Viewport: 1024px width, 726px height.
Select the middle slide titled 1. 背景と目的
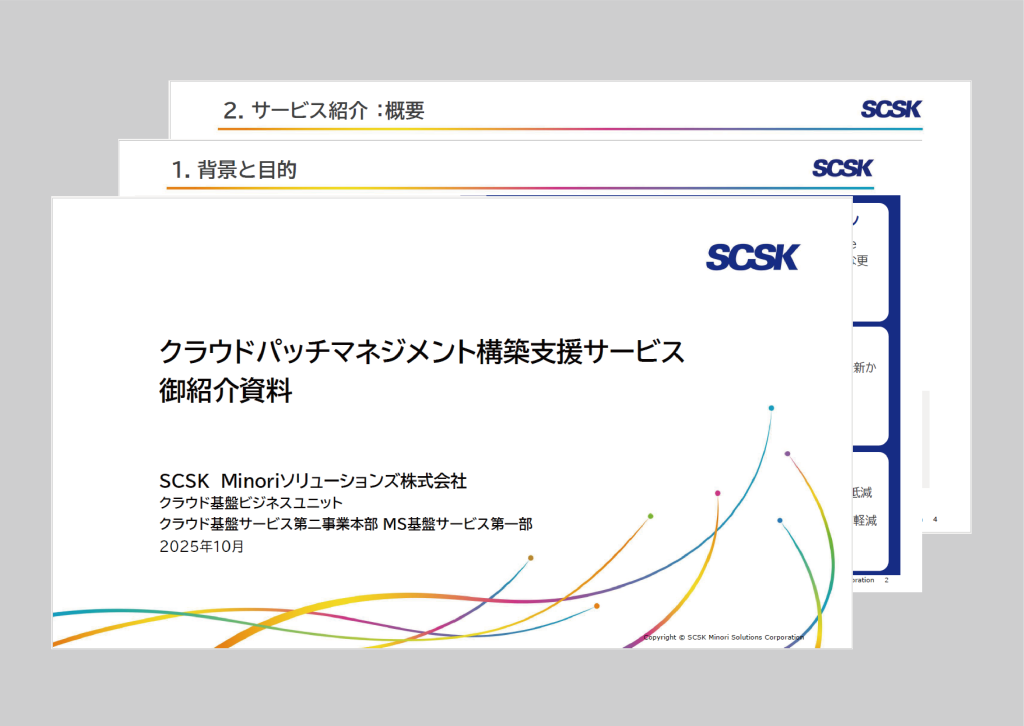coord(234,170)
